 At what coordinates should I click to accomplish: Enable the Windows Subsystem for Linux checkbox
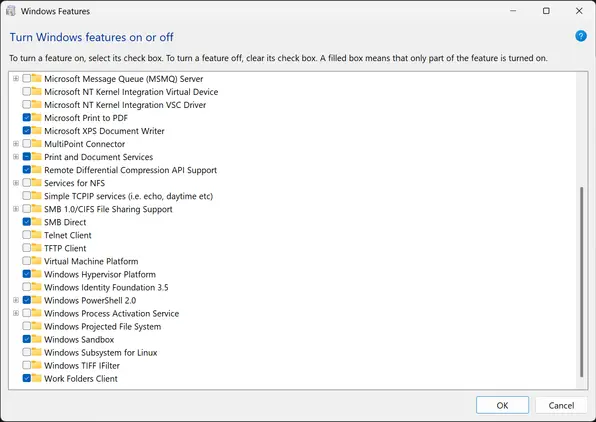click(x=27, y=352)
